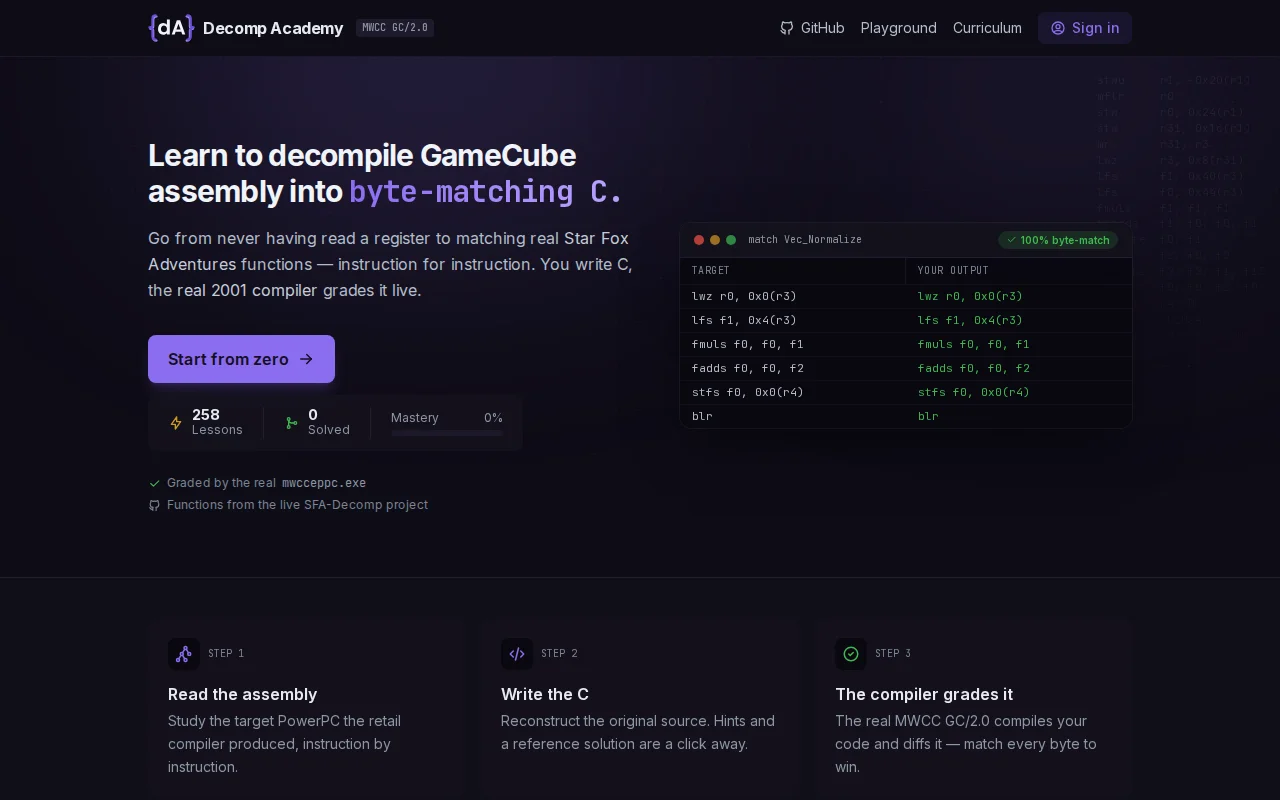This screenshot has width=1280, height=800.
Task: Click the green window dot in demo panel
Action: (x=731, y=240)
